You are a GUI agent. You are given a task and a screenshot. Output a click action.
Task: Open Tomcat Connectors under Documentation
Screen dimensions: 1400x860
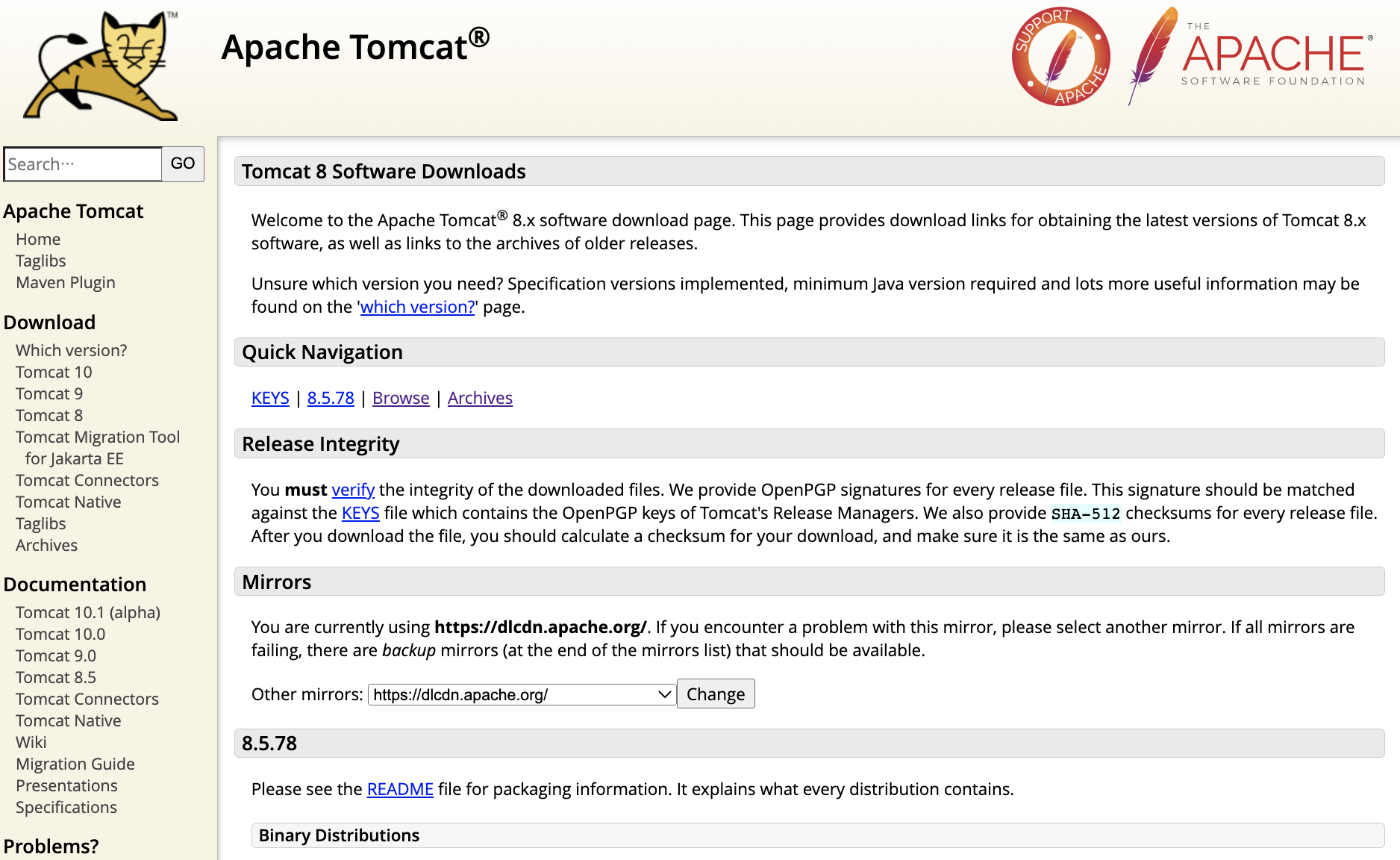[87, 699]
